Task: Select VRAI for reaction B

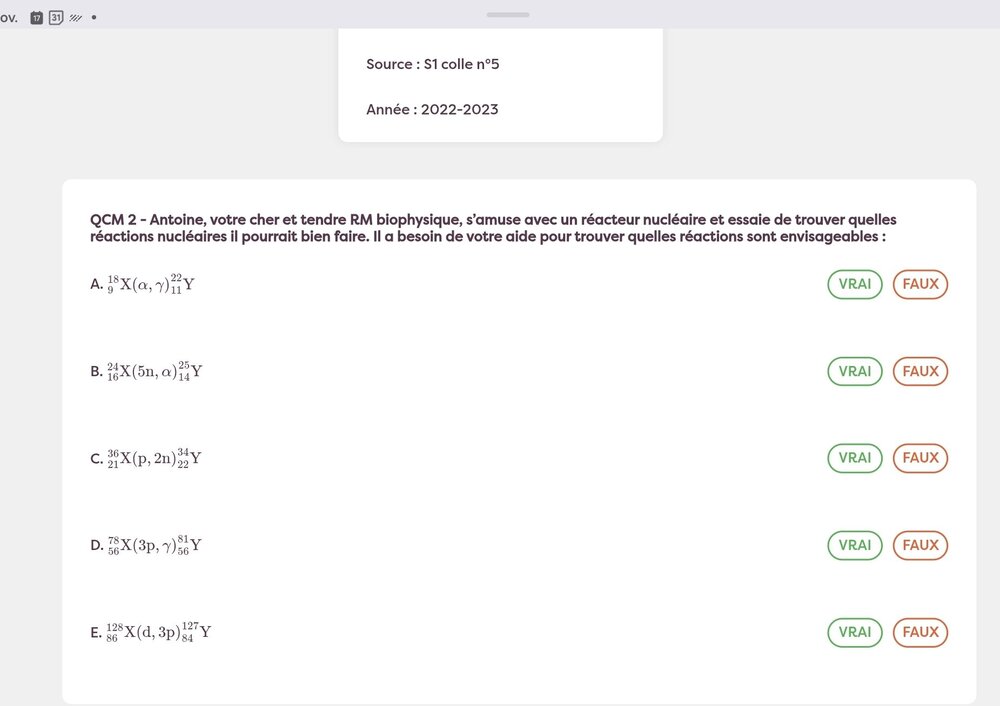Action: pyautogui.click(x=854, y=371)
